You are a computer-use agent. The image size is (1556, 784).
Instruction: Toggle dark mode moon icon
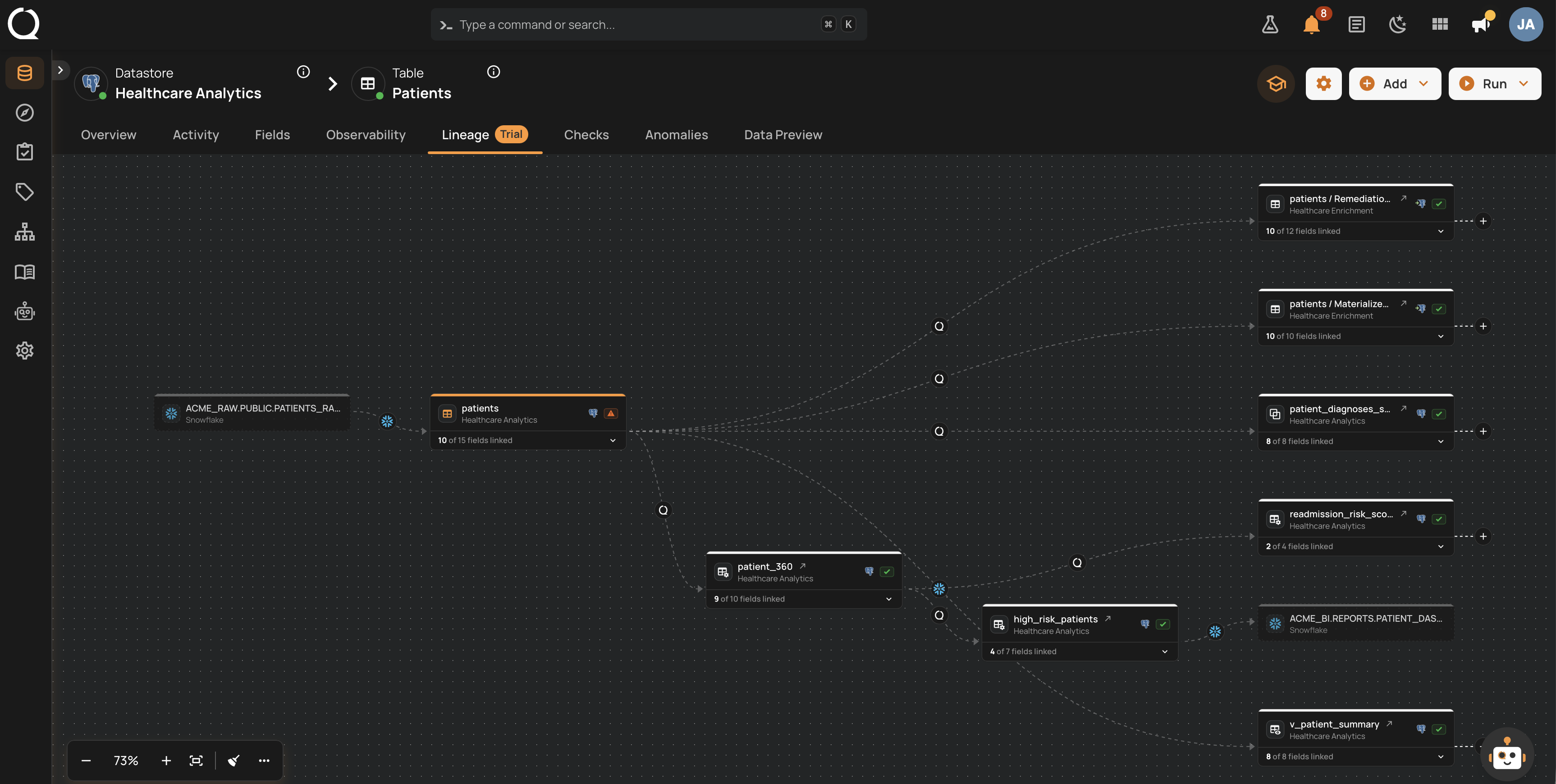(1397, 25)
